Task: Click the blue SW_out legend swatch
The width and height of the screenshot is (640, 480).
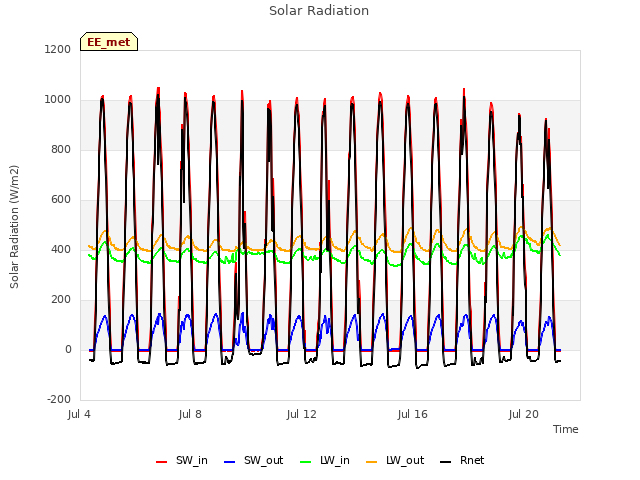Action: [x=230, y=462]
